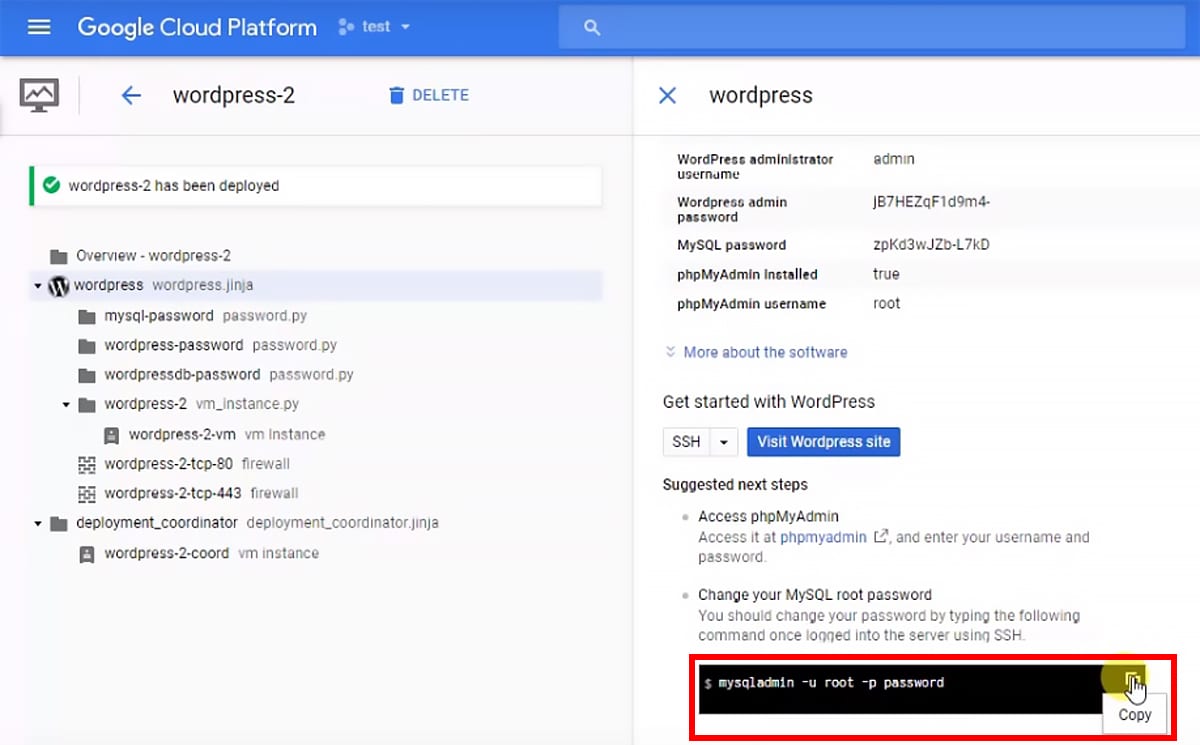
Task: Open the phpmyadmin link
Action: 825,537
